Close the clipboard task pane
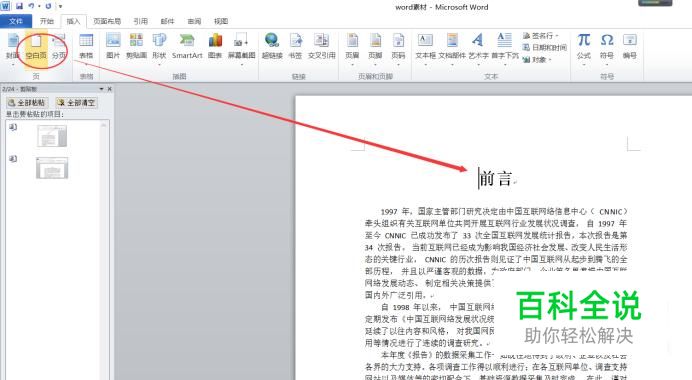692x380 pixels. (x=109, y=89)
